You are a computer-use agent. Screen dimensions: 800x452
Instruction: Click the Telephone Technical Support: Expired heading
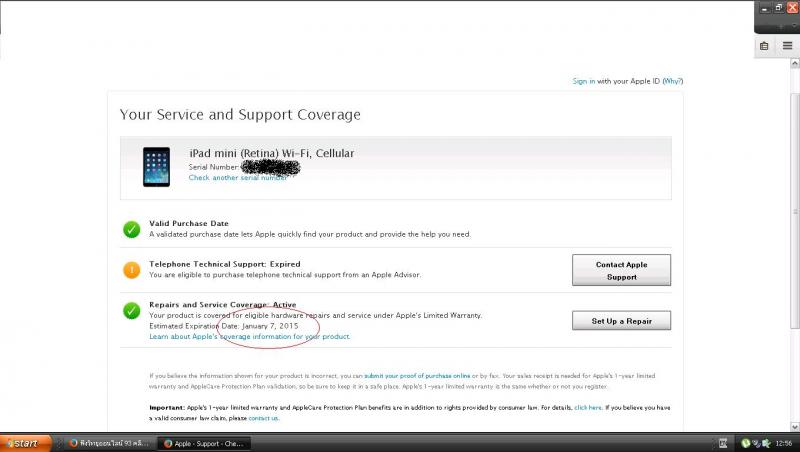[x=224, y=264]
